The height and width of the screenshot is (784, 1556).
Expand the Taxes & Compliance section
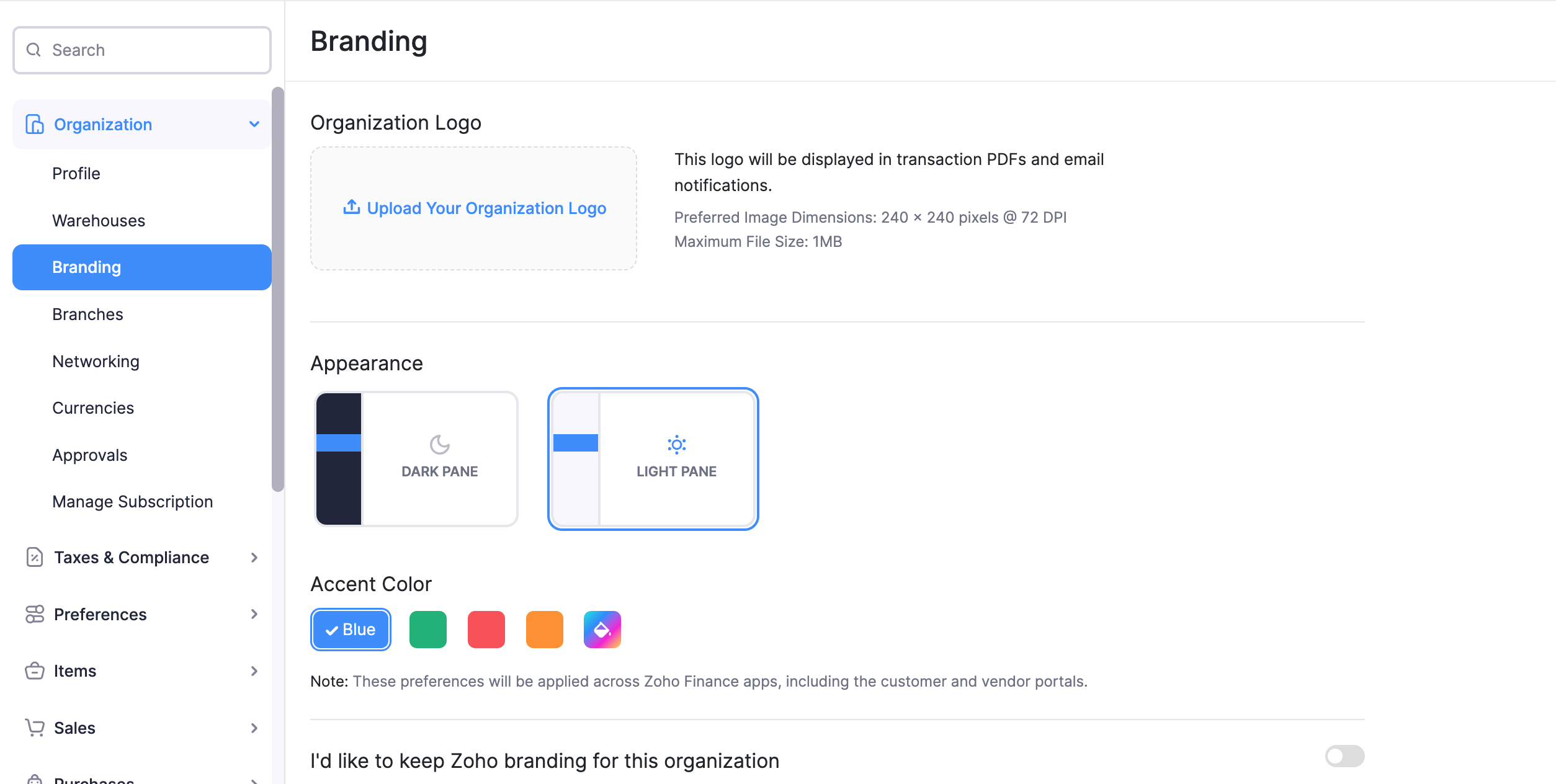coord(141,557)
